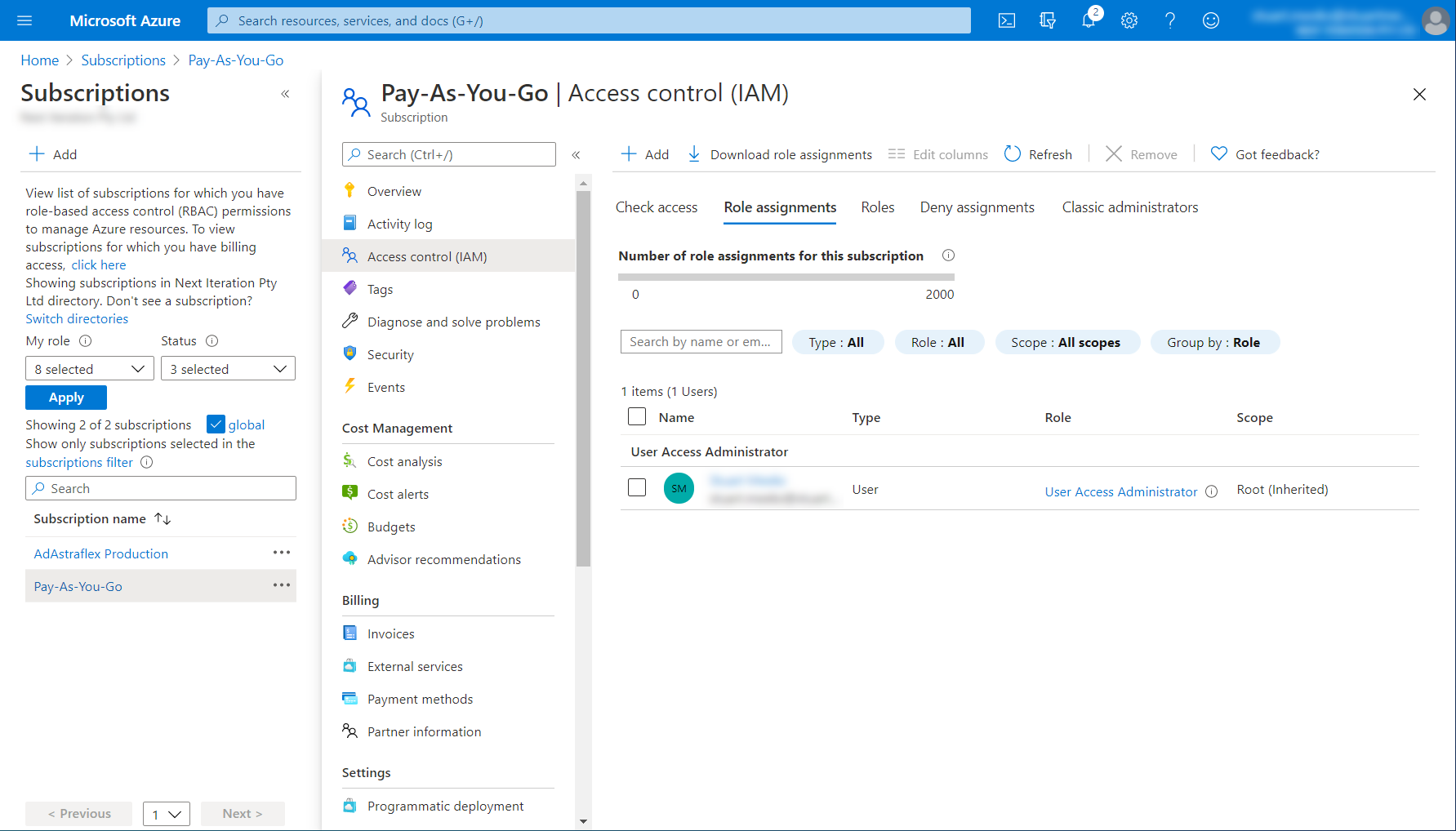Click the Search by name or email field
The image size is (1456, 831).
(701, 342)
